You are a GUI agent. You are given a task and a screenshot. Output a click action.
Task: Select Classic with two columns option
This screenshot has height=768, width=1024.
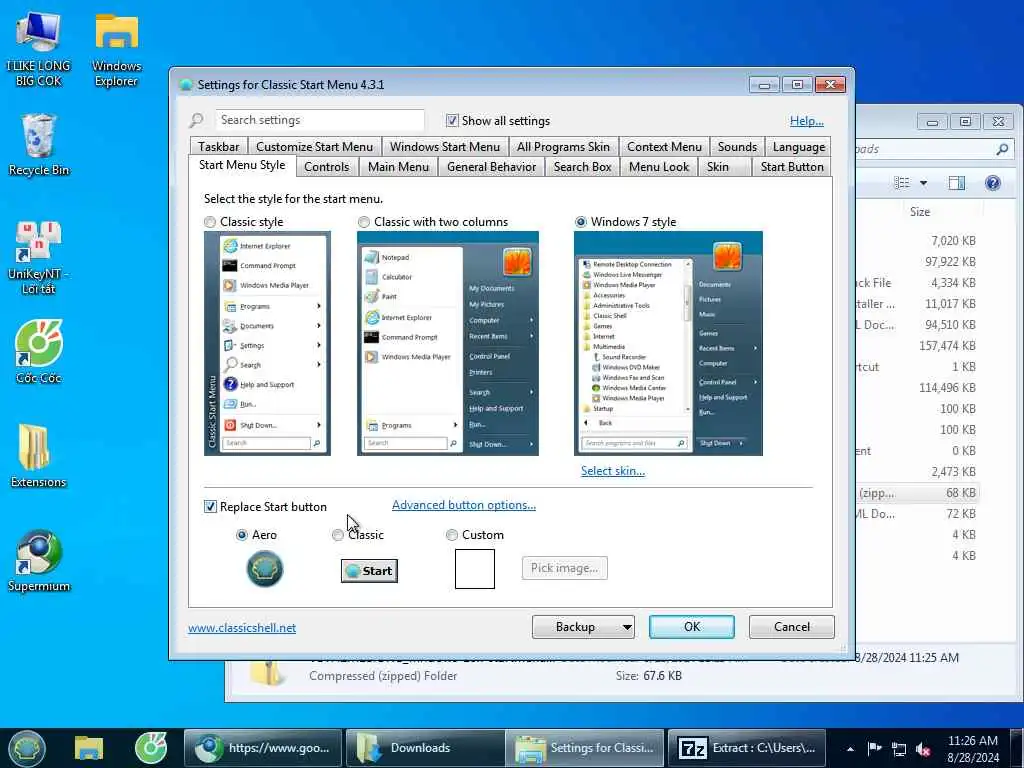click(364, 222)
